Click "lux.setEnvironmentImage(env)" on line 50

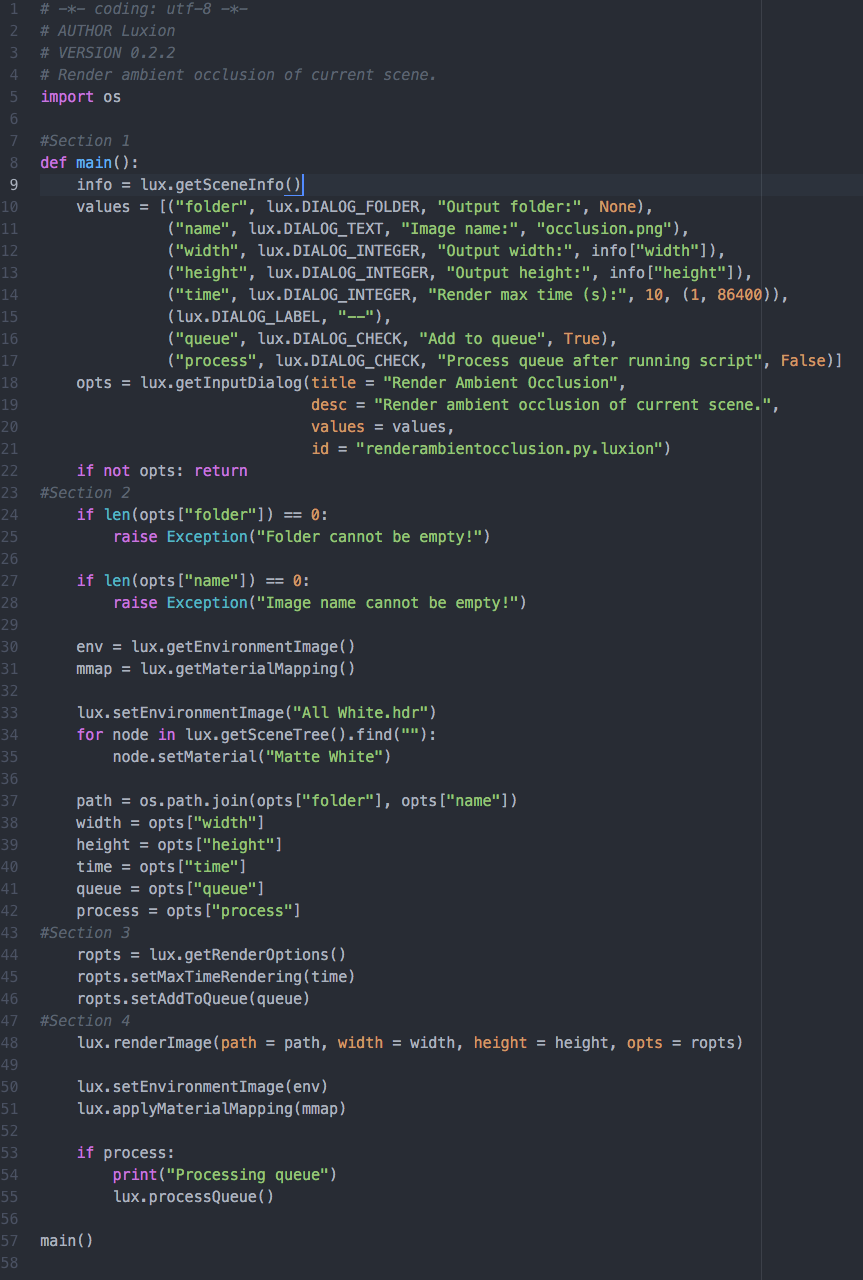[x=203, y=1086]
